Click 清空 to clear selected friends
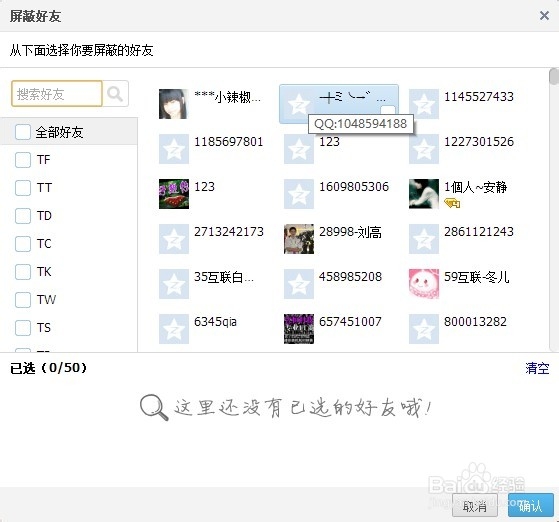 (537, 368)
